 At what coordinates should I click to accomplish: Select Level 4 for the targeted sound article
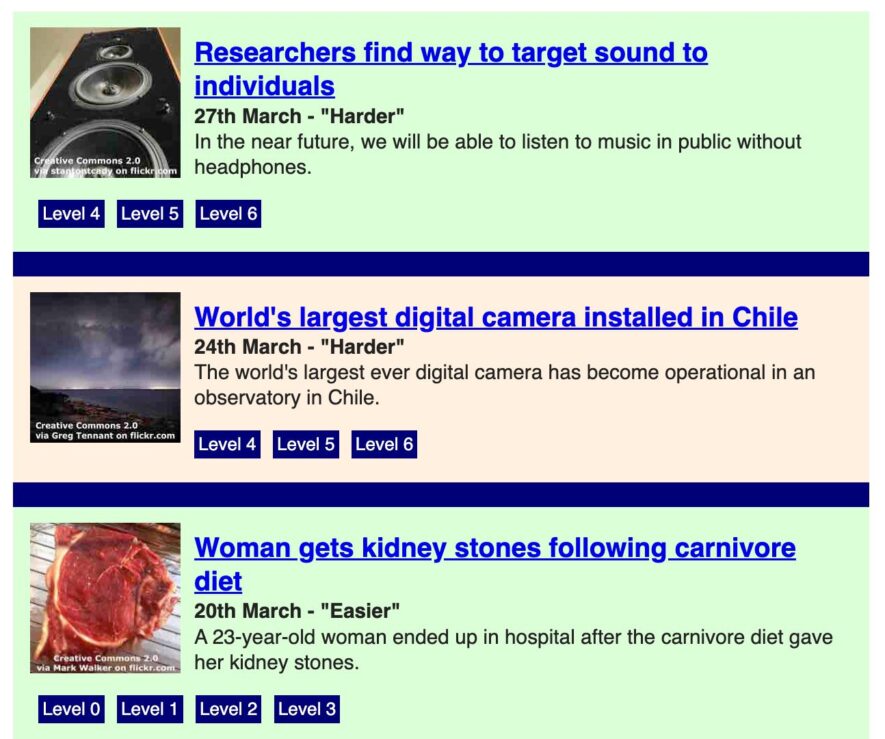[x=71, y=214]
